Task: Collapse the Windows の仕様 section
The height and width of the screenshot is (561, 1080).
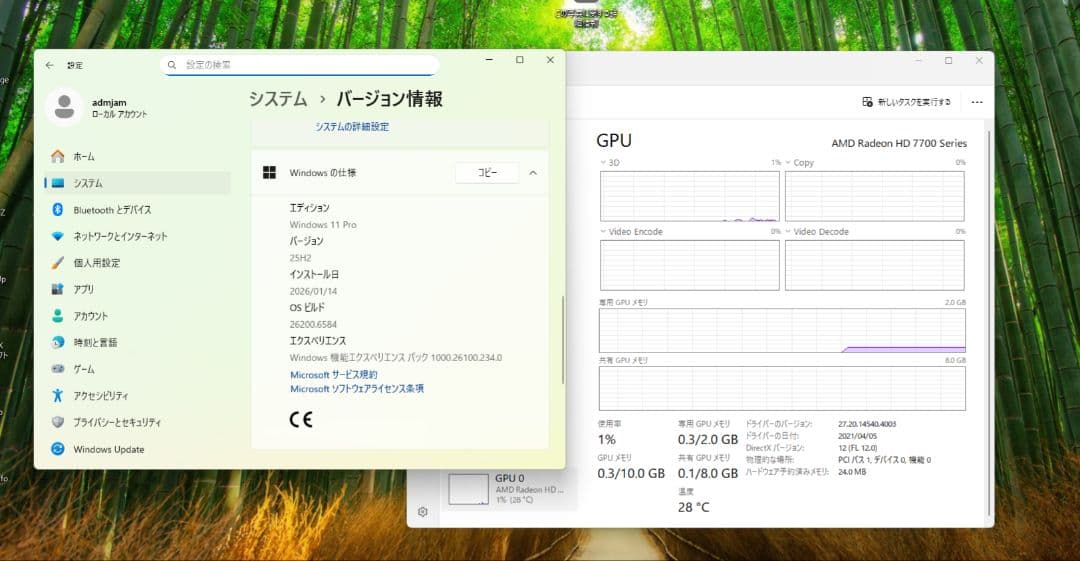Action: coord(532,173)
